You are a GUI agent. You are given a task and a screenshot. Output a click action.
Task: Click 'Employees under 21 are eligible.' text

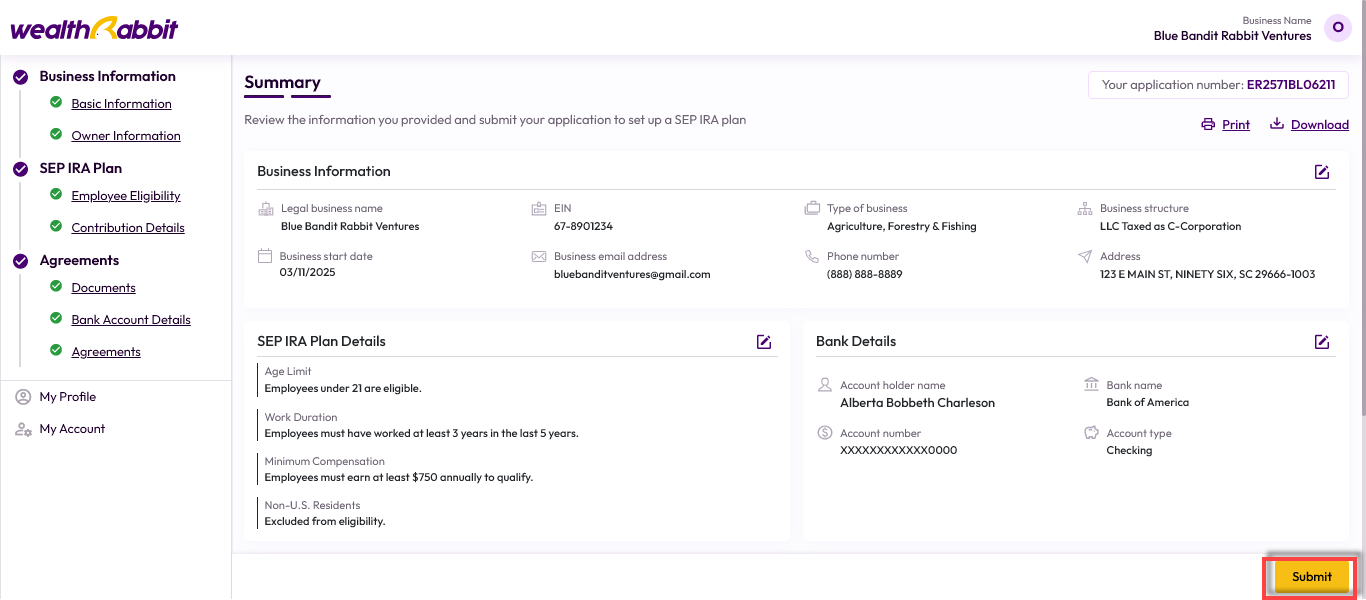point(343,388)
